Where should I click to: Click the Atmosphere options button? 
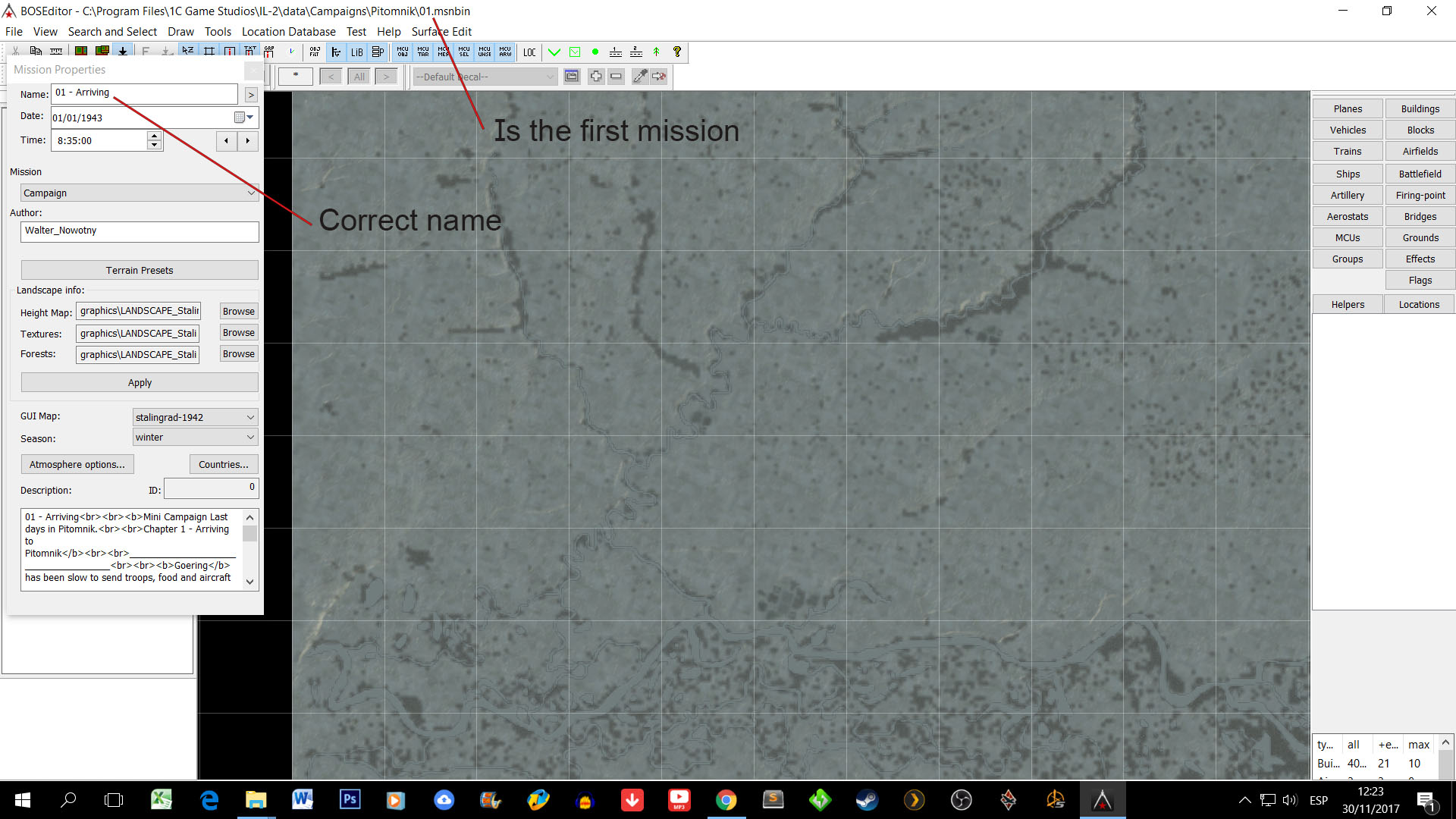[77, 465]
